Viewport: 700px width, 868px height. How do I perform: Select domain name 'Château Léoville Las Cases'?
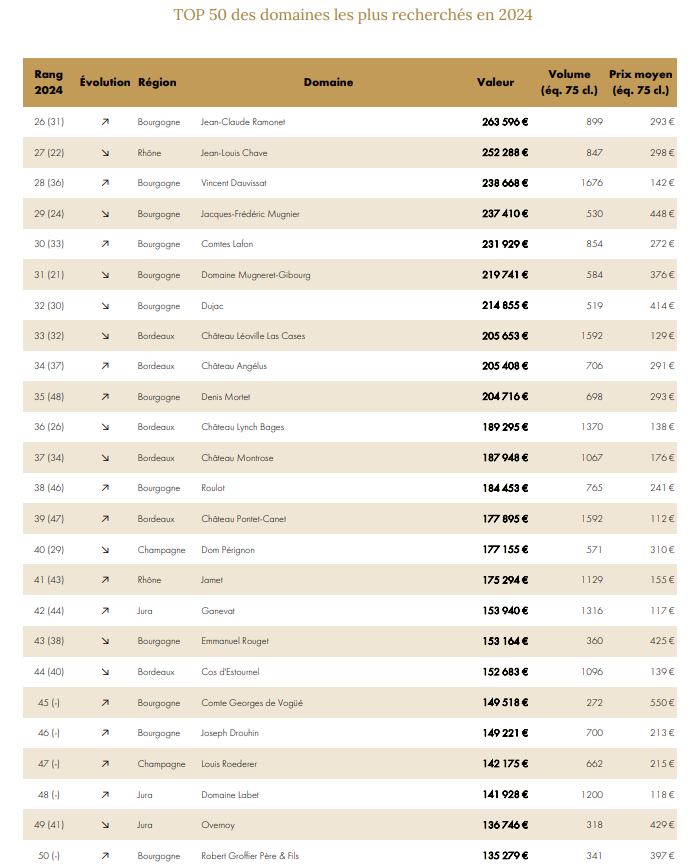[x=253, y=336]
